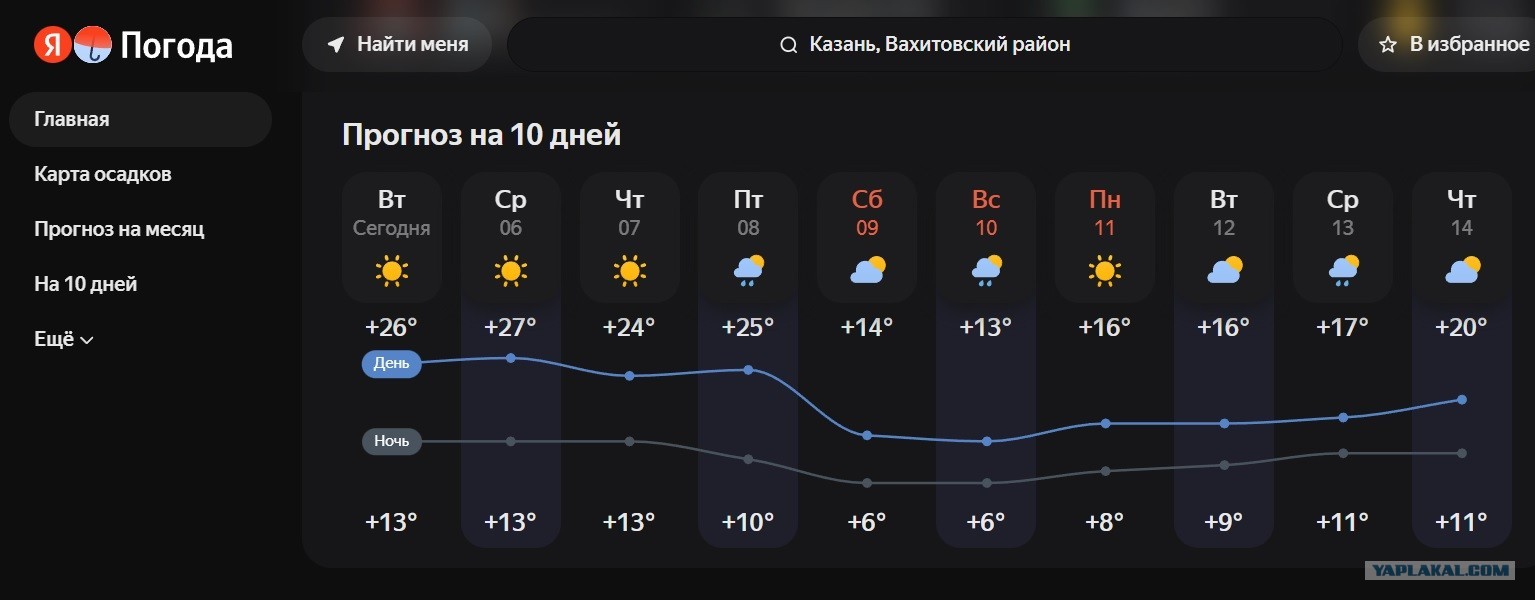Expand the Ещё menu
Viewport: 1535px width, 600px height.
pyautogui.click(x=64, y=339)
